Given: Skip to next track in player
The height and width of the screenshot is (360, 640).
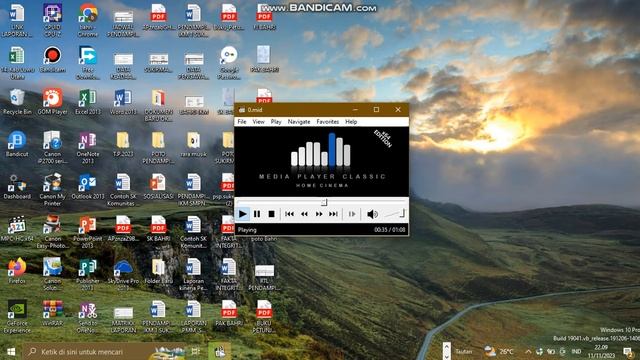Looking at the screenshot, I should [333, 214].
